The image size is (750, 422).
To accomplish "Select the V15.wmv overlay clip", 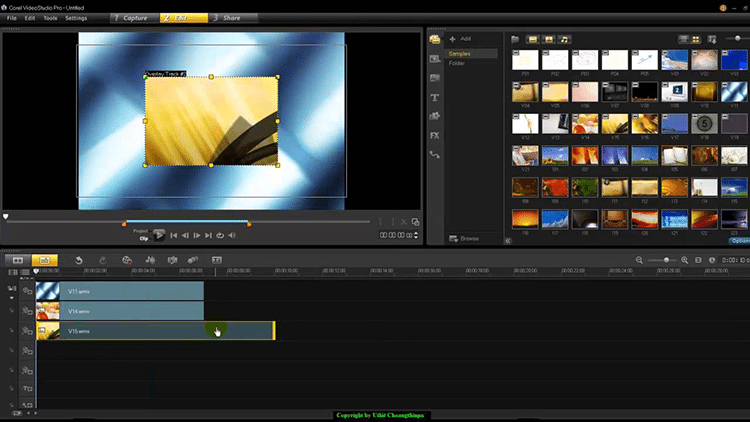I will (x=155, y=331).
